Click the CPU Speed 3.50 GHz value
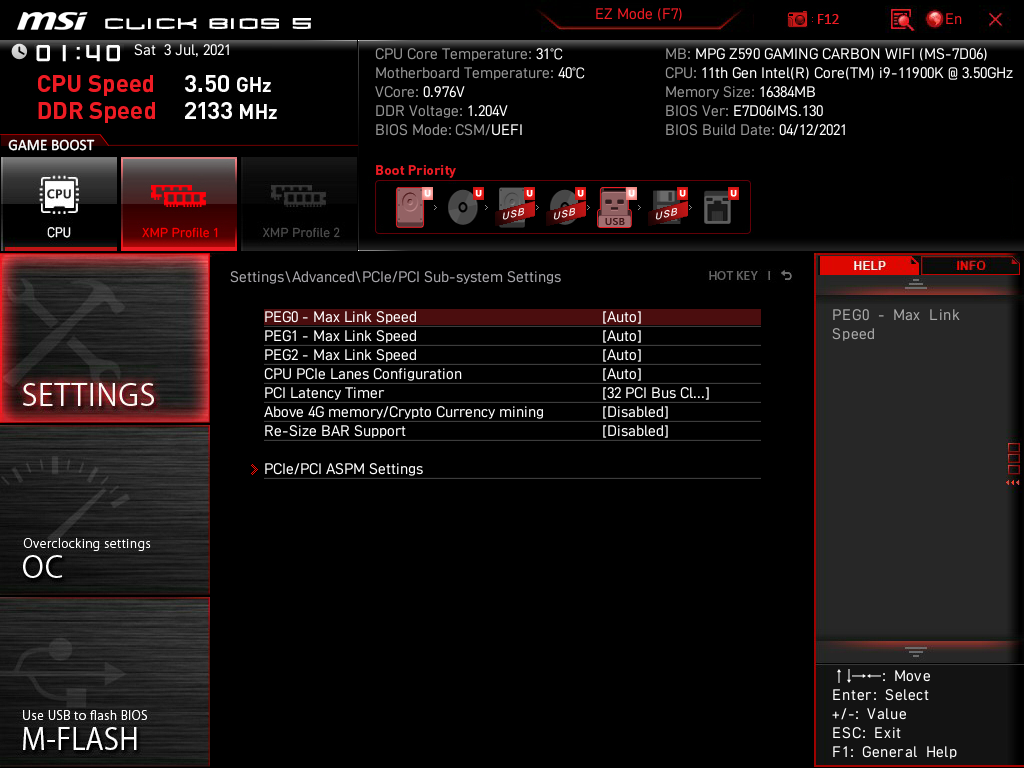Viewport: 1024px width, 768px height. click(227, 84)
